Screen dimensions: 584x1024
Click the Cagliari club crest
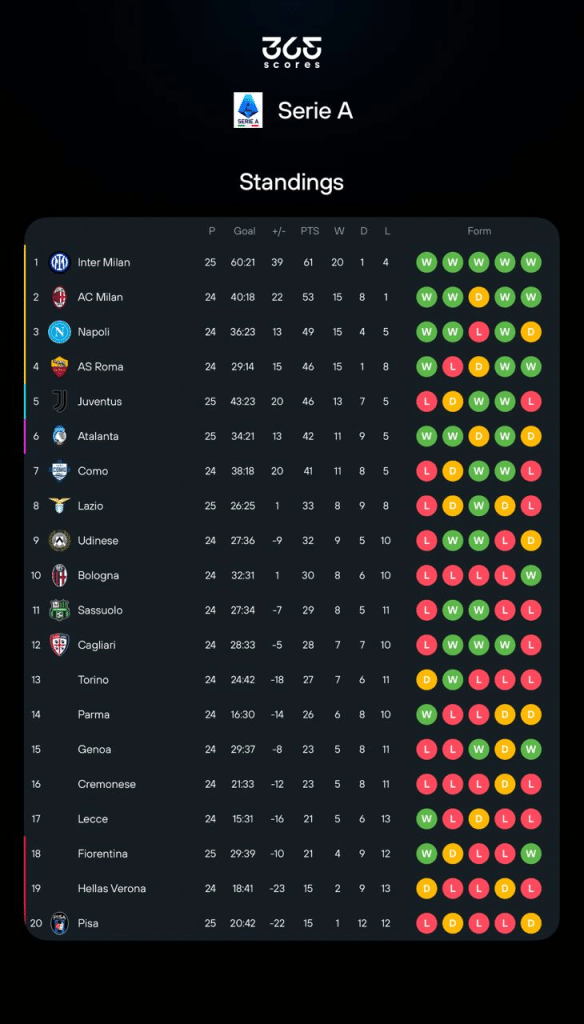(62, 645)
